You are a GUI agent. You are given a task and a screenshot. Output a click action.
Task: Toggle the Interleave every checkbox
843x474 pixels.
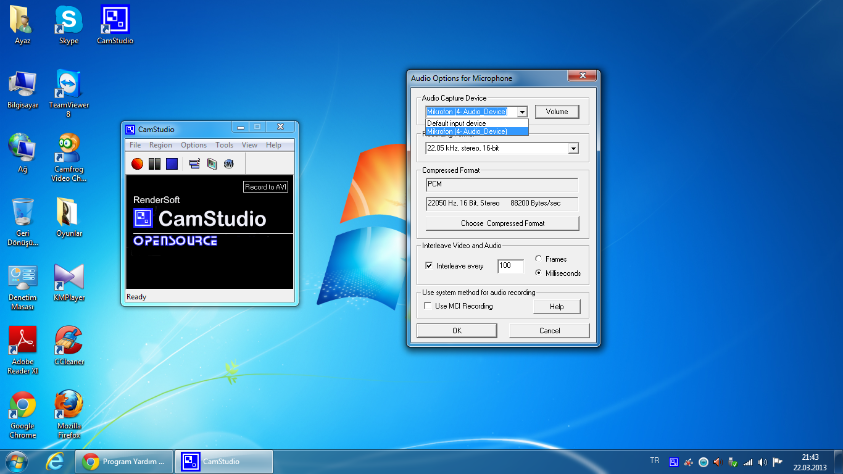tap(429, 266)
